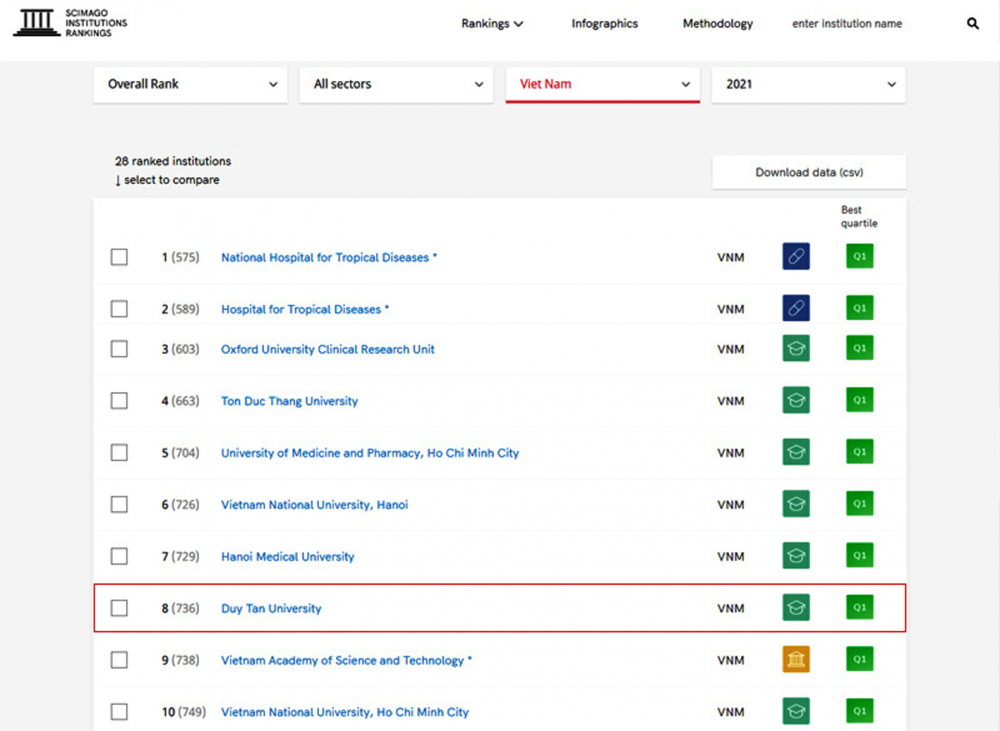Click the university icon for Hanoi Medical University
This screenshot has width=1000, height=731.
pyautogui.click(x=796, y=556)
